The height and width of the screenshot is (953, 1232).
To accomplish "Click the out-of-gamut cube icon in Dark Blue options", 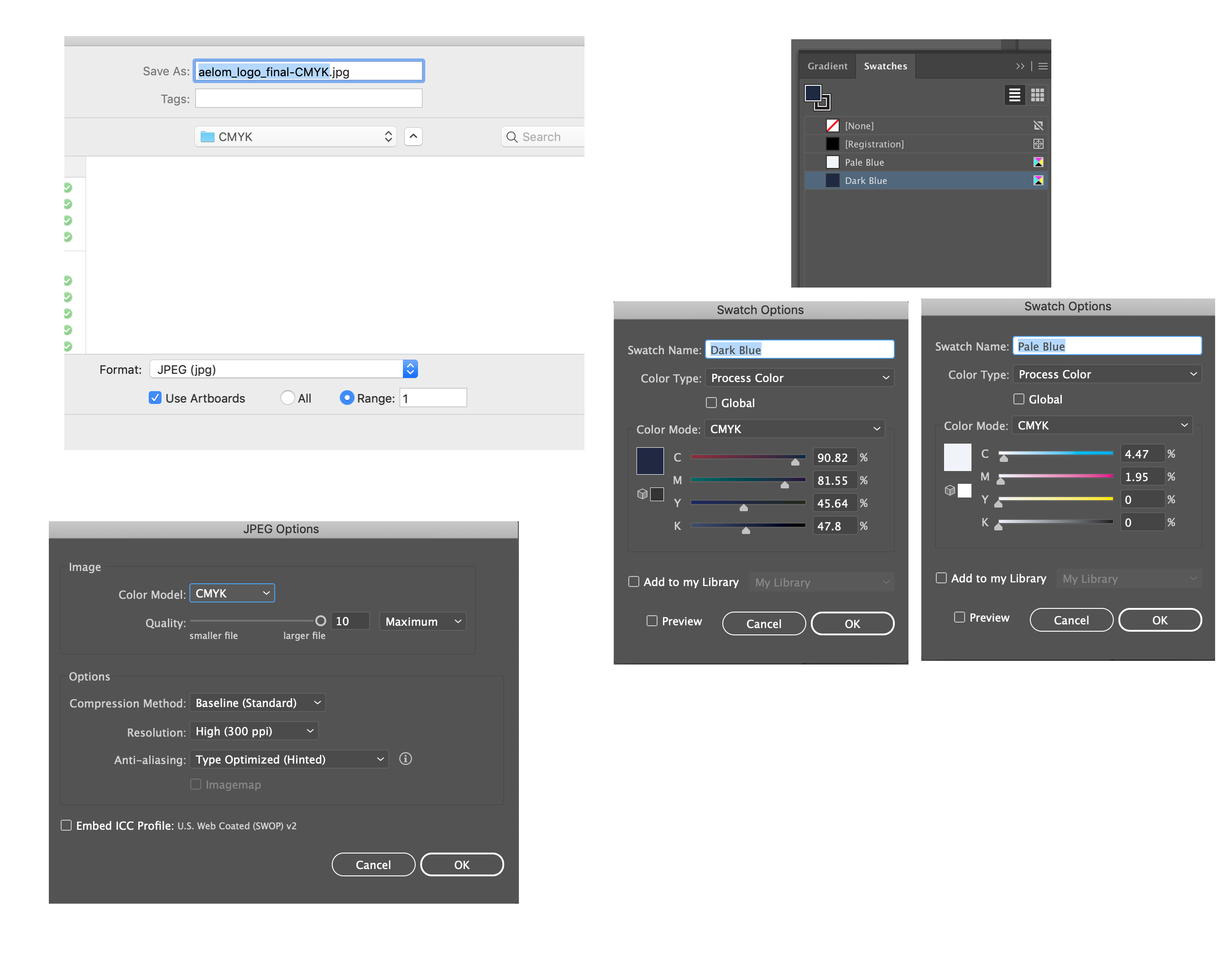I will tap(642, 494).
